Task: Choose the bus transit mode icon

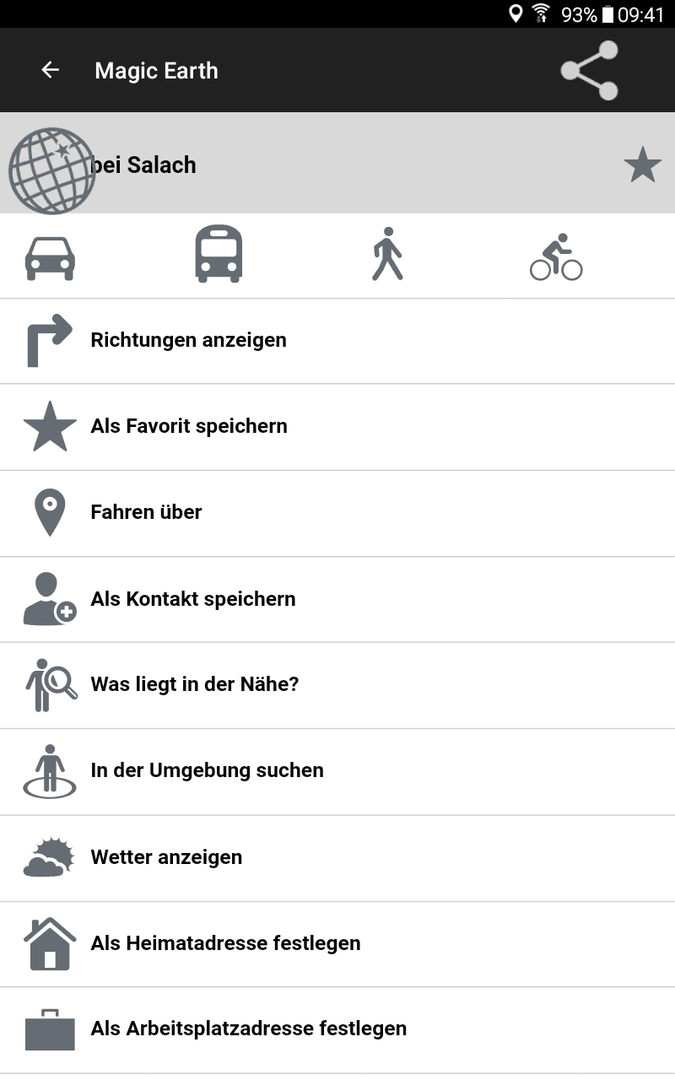Action: 218,253
